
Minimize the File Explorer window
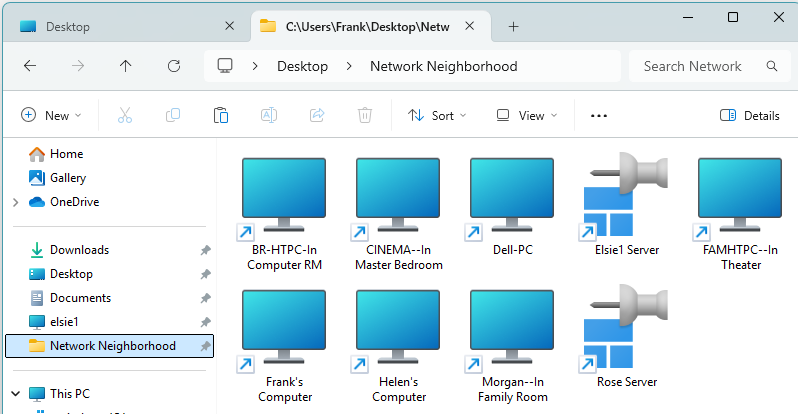(688, 17)
